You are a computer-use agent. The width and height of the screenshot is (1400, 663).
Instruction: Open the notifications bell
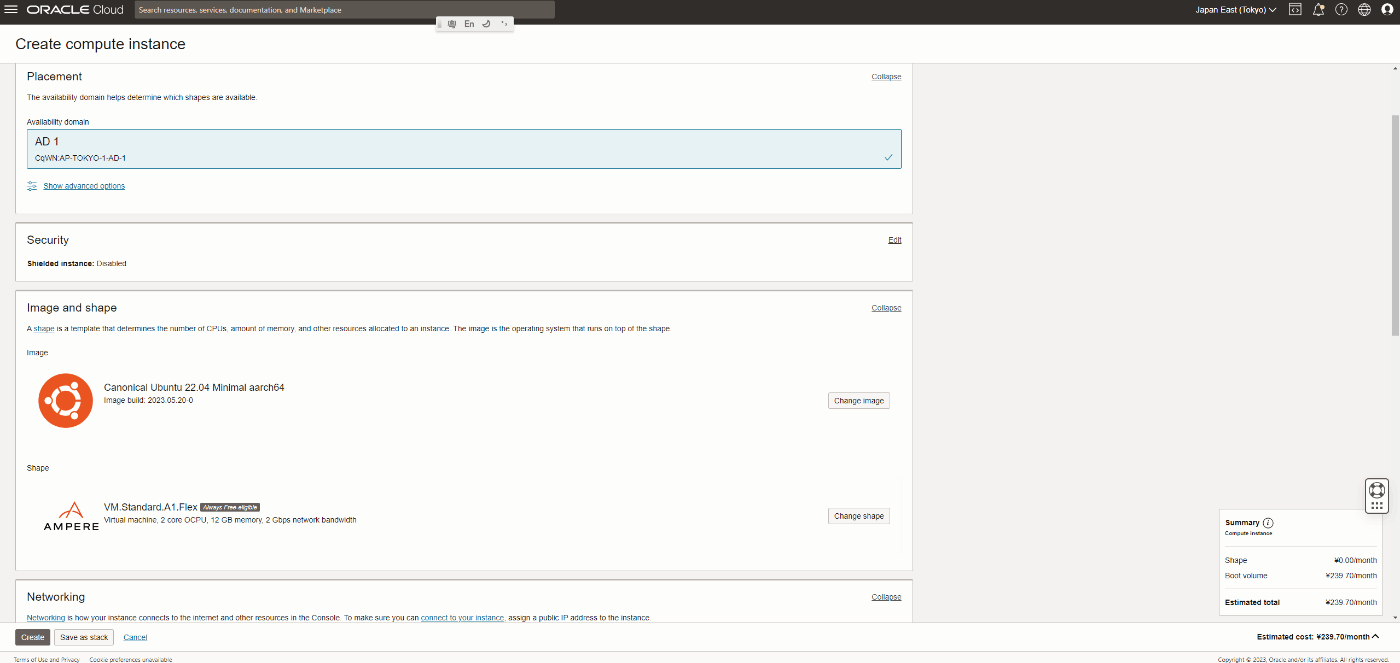1318,9
